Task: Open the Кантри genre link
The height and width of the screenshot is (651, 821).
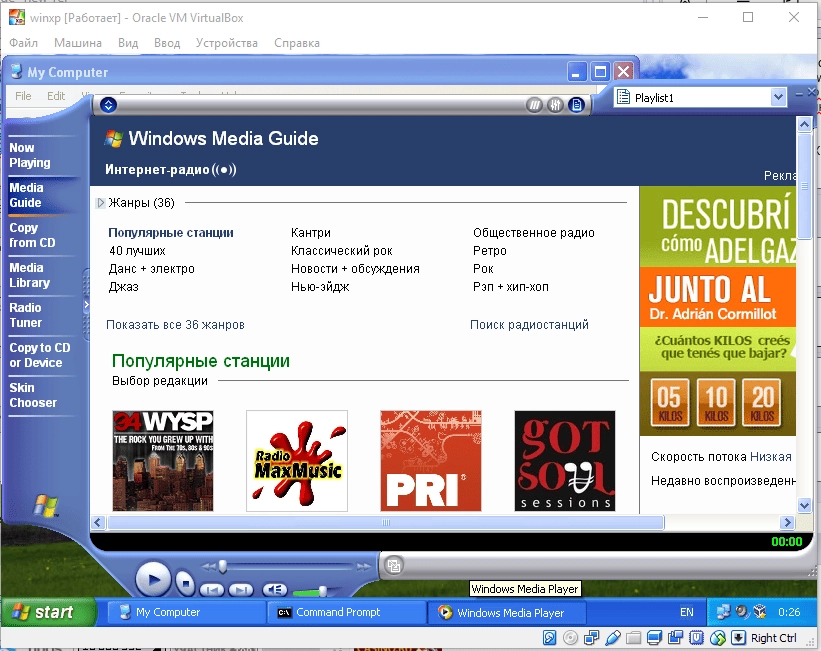Action: tap(310, 233)
